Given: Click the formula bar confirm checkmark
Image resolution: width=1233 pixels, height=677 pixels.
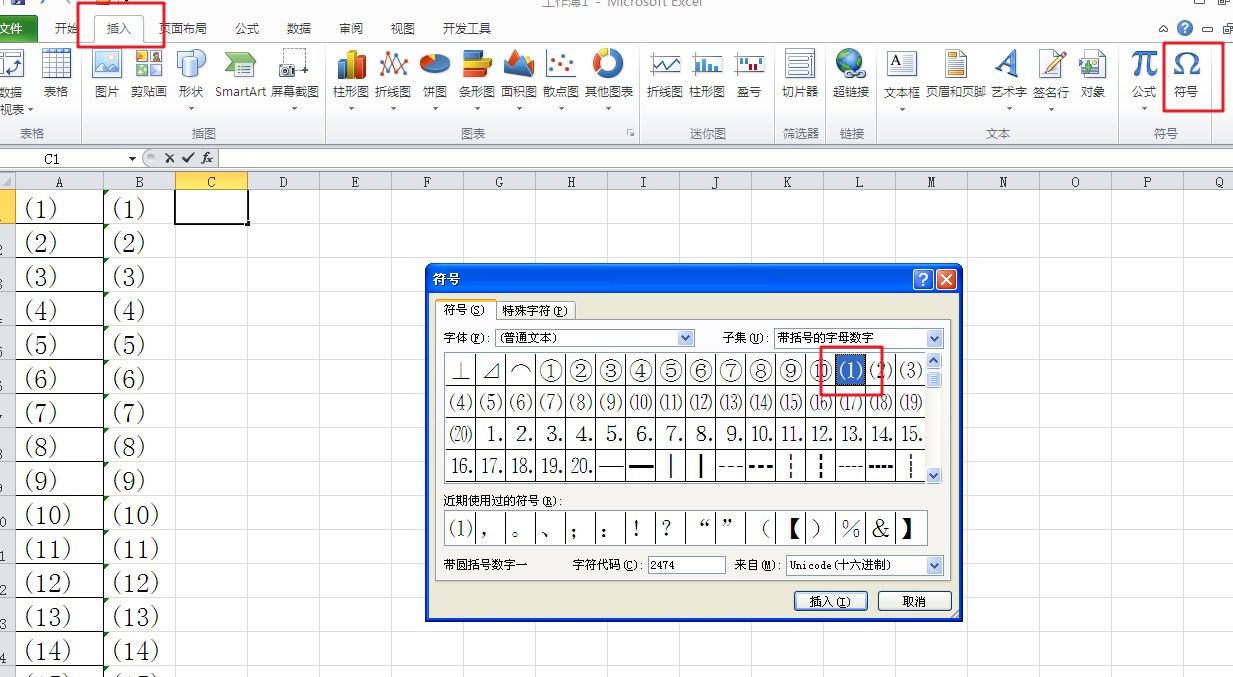Looking at the screenshot, I should coord(188,158).
